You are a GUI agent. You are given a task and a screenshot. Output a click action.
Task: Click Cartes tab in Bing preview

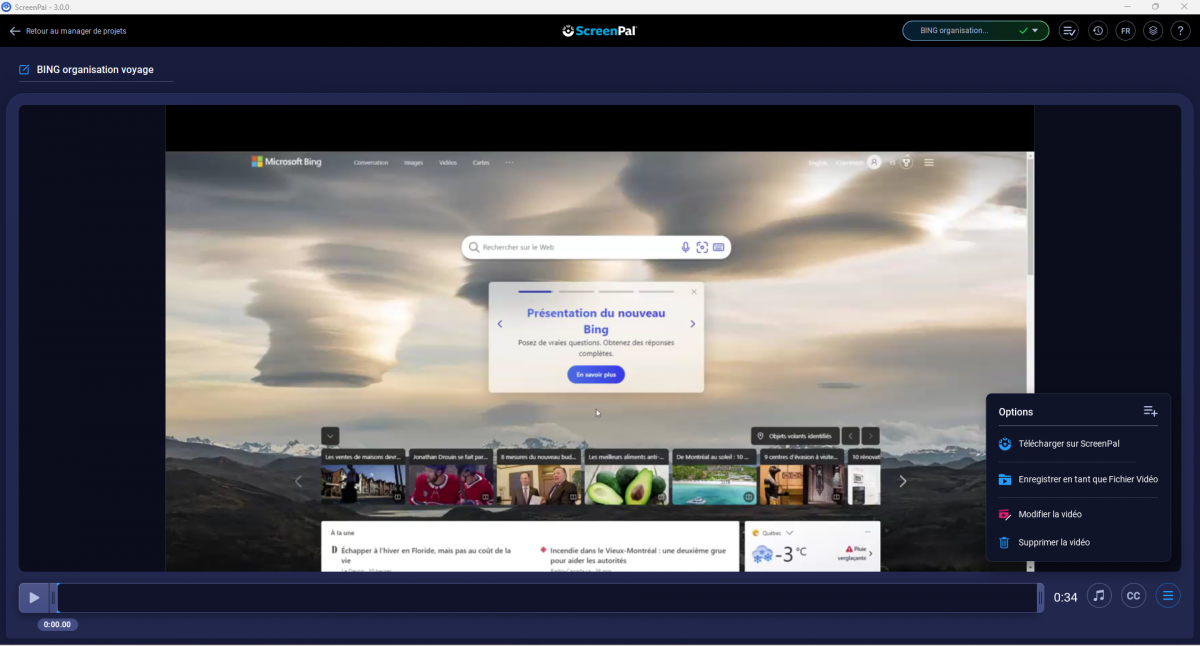[x=481, y=162]
